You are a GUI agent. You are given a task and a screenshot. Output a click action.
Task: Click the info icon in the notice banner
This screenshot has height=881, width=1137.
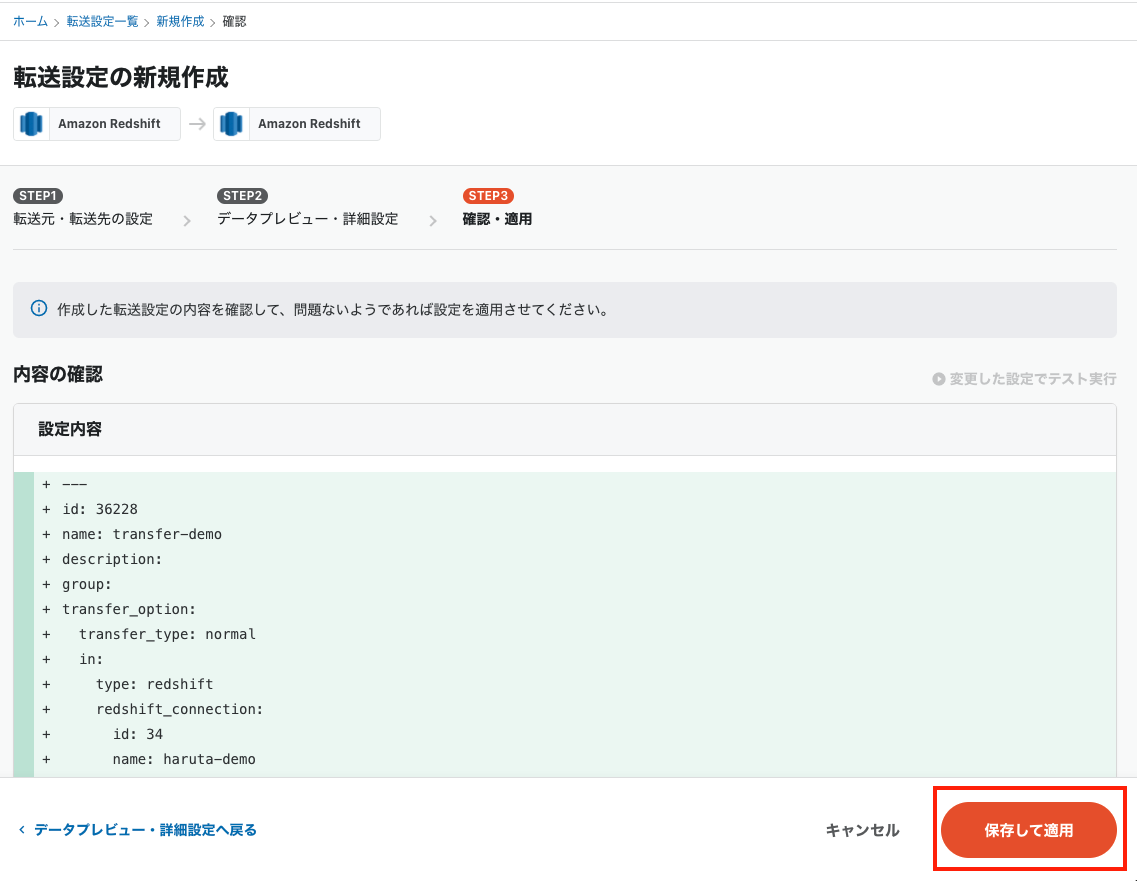(x=38, y=309)
